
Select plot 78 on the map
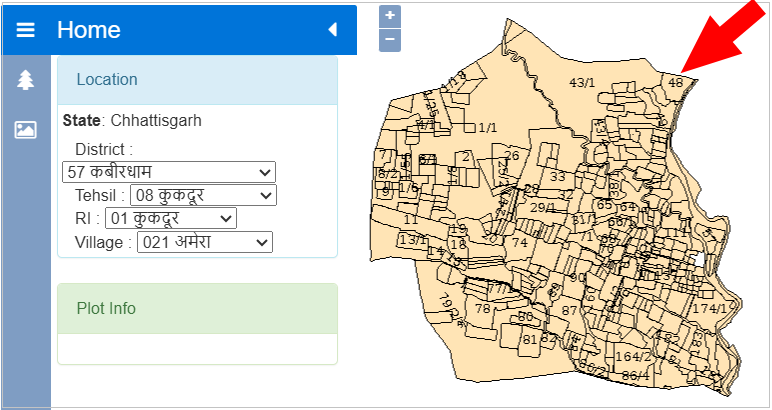click(x=483, y=309)
